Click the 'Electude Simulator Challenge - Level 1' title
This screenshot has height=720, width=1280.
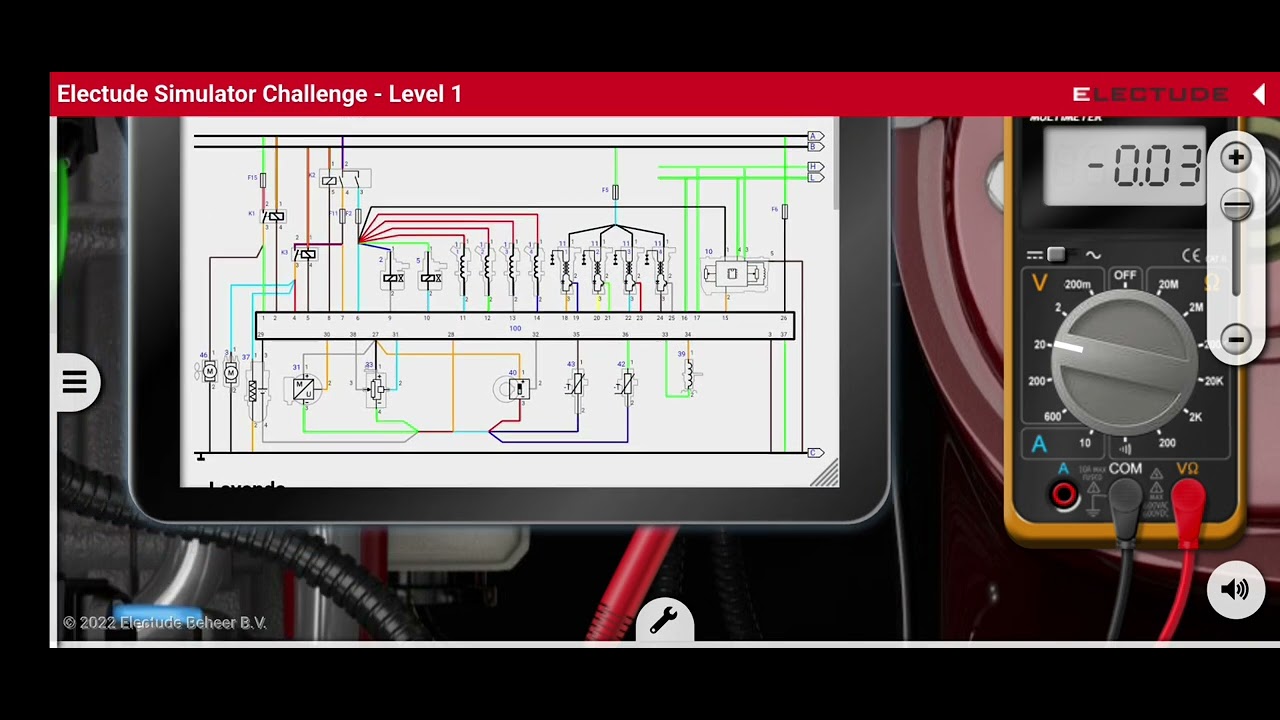260,94
